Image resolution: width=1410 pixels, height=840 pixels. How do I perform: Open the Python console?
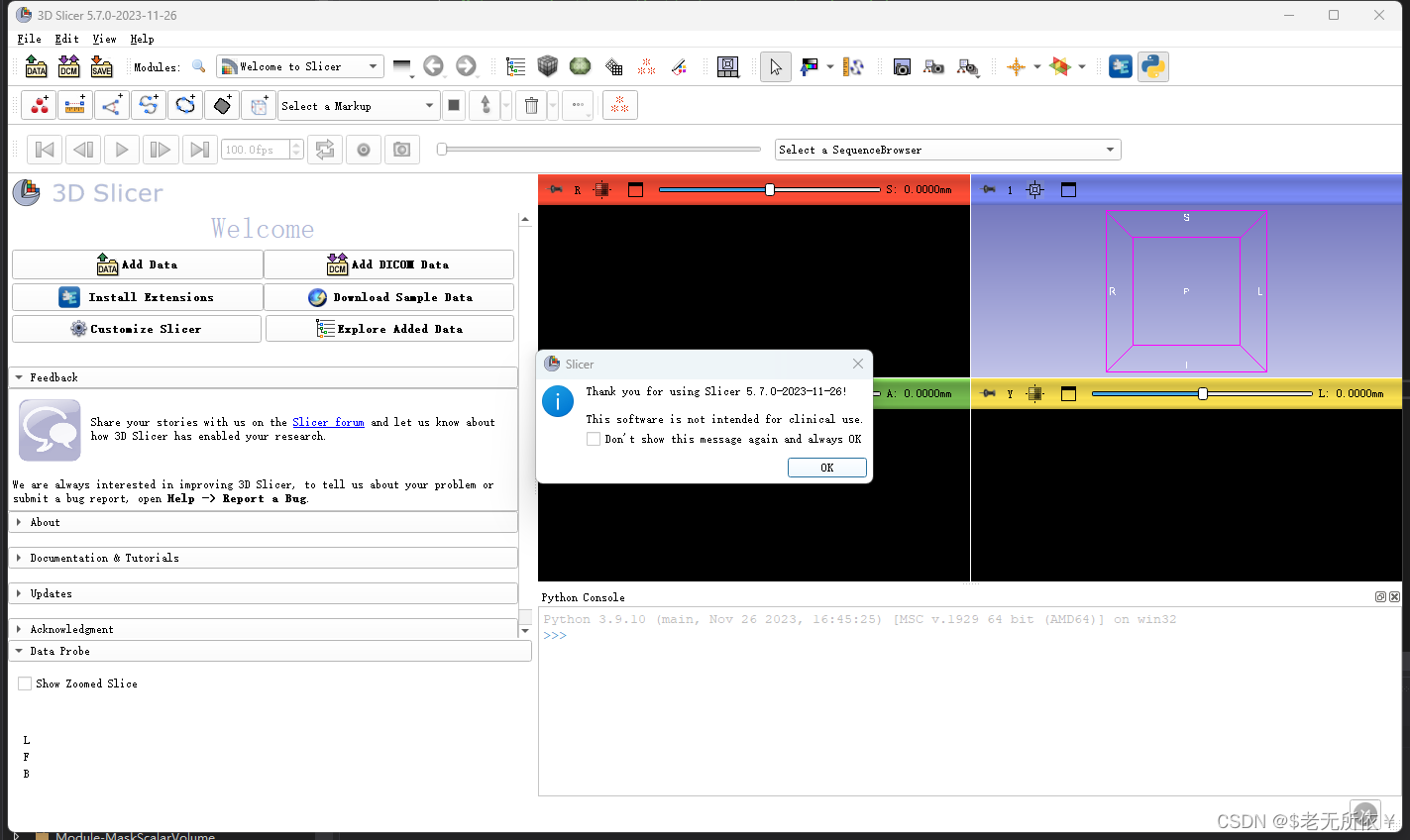pos(1152,66)
